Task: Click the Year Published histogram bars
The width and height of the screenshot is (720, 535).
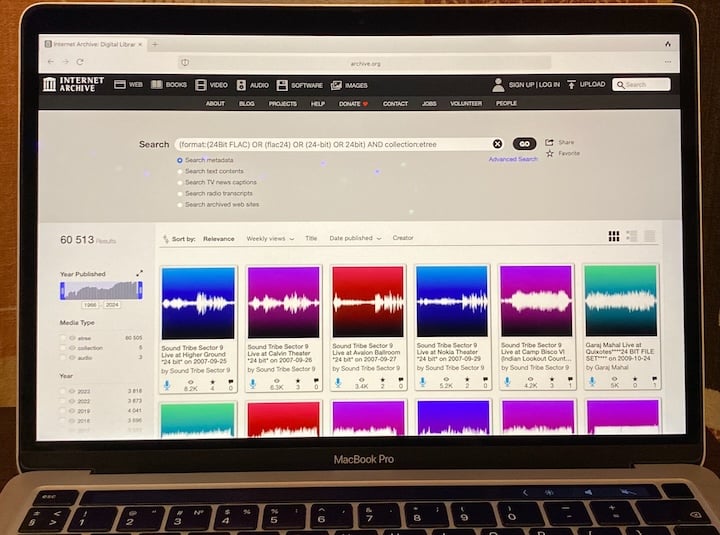Action: point(101,291)
